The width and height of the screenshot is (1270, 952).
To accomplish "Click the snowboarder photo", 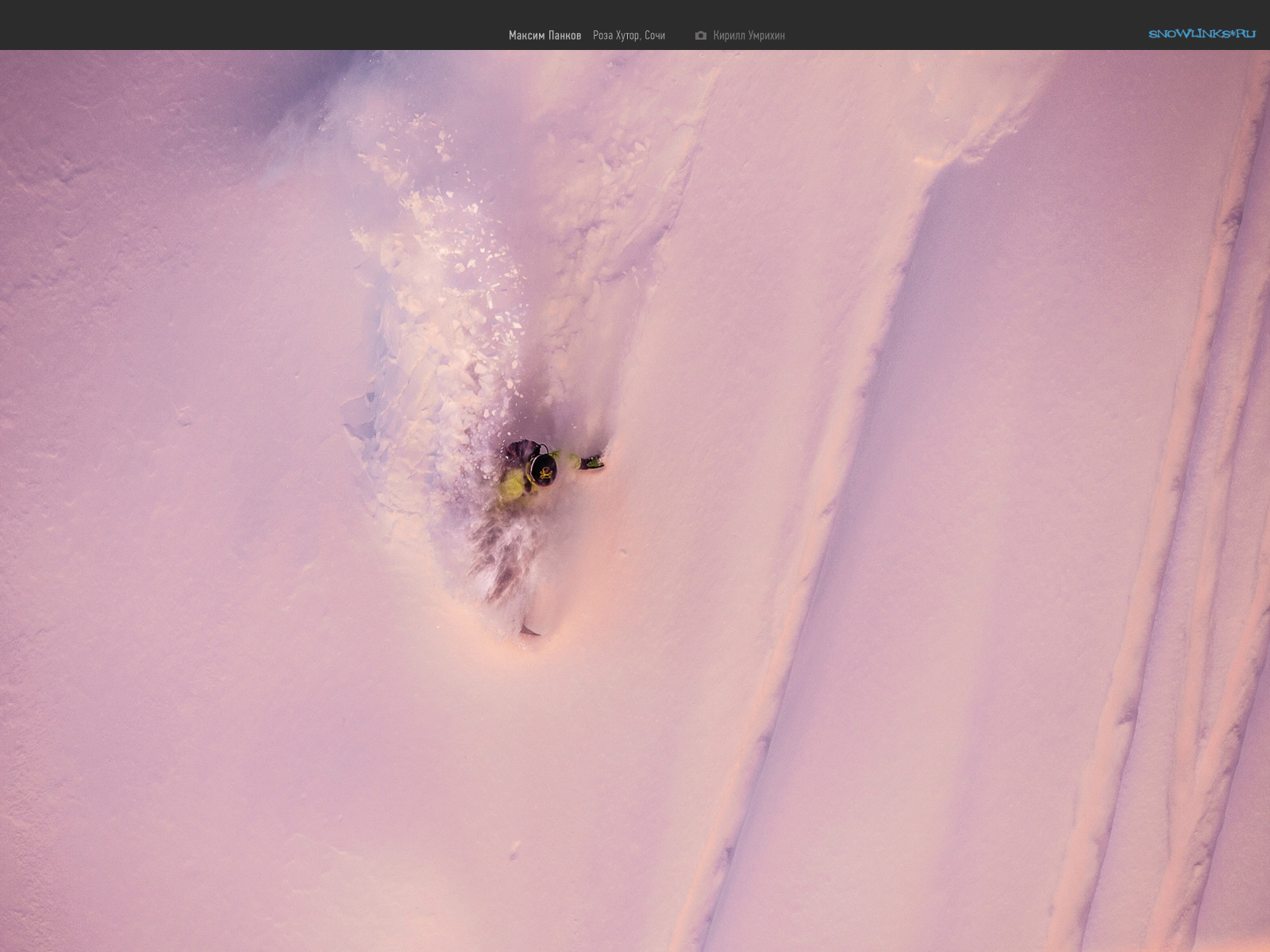I will (x=635, y=501).
